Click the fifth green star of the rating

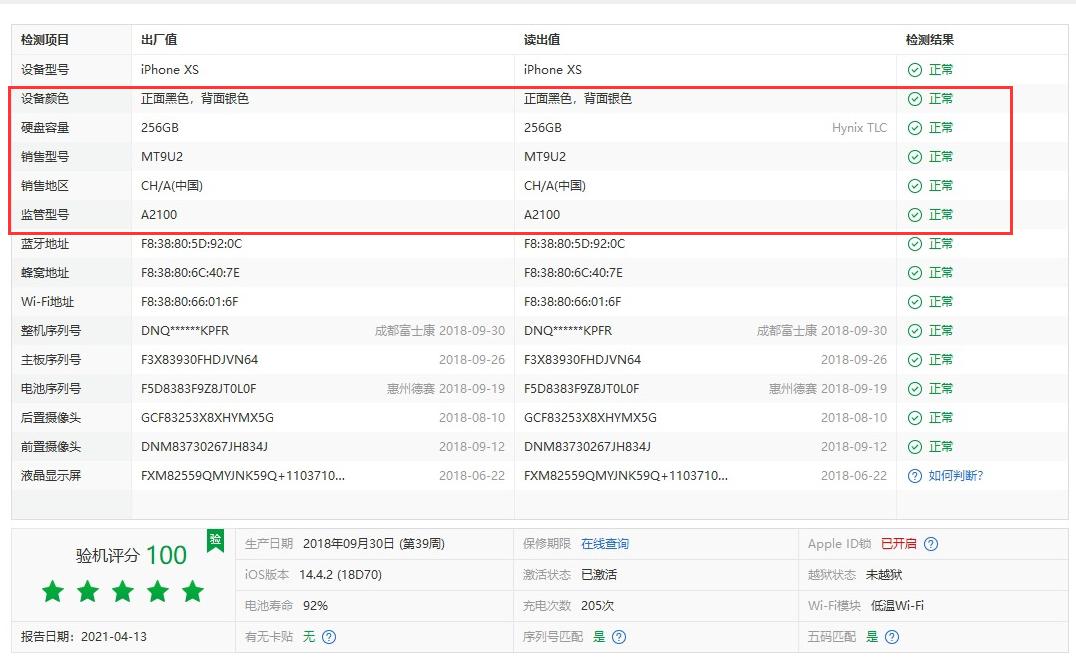[x=191, y=591]
